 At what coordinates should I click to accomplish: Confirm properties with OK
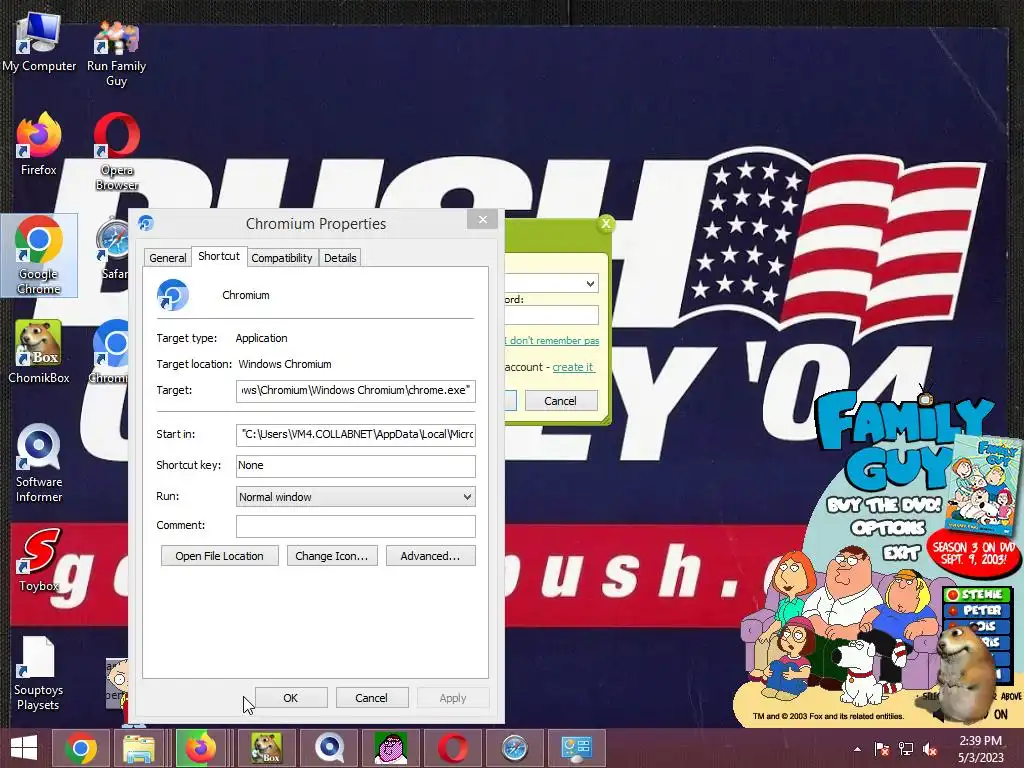291,697
